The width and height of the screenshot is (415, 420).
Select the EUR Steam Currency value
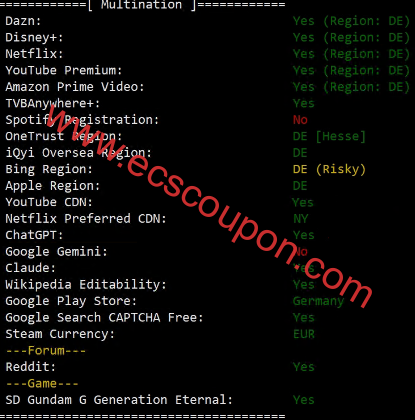point(304,334)
